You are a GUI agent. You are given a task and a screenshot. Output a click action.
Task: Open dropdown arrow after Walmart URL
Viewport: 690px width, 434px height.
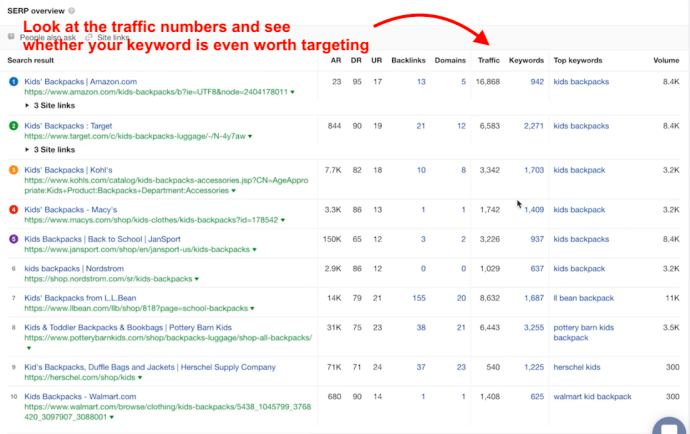click(112, 417)
